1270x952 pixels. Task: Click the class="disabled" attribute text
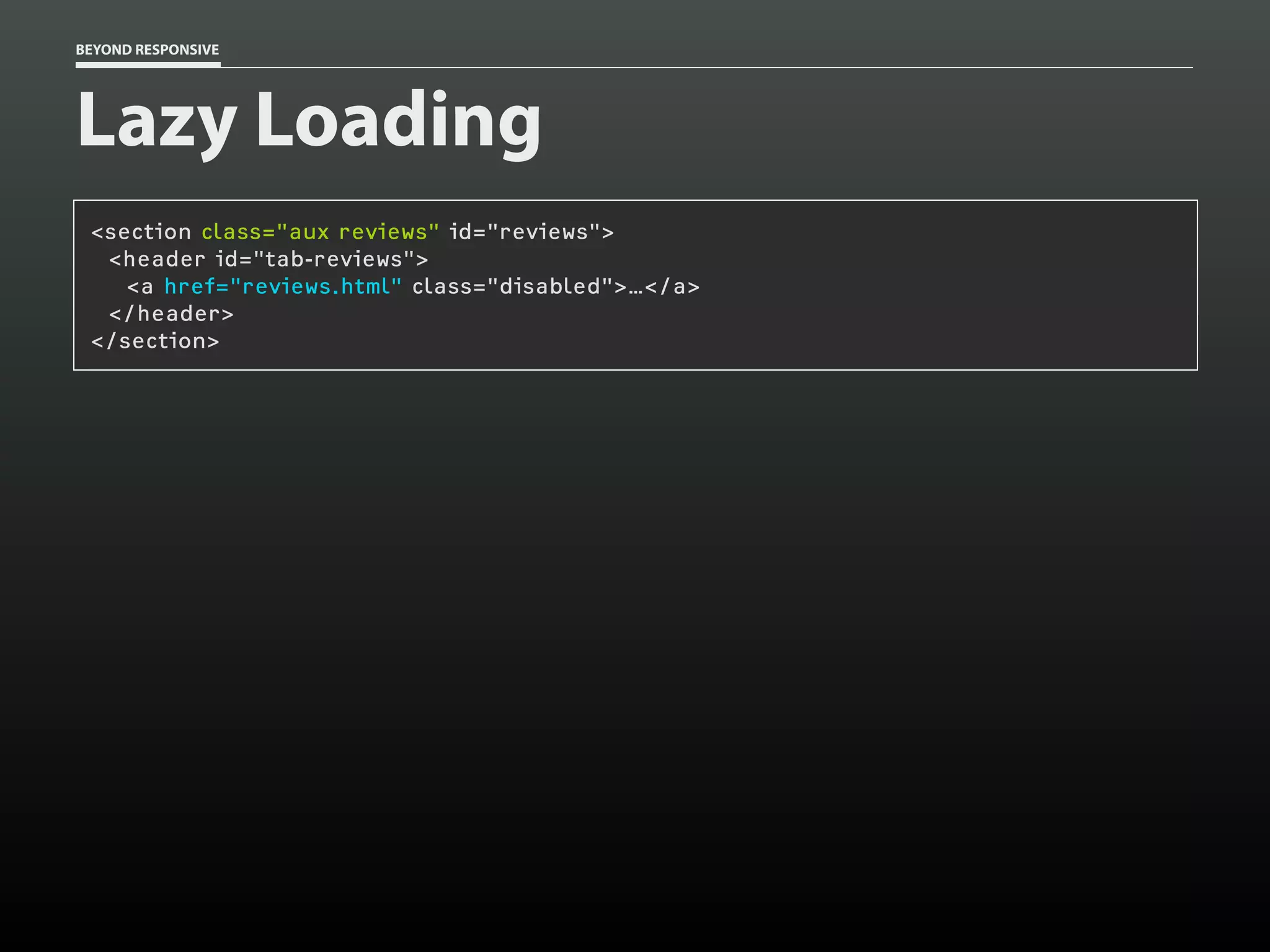point(513,286)
